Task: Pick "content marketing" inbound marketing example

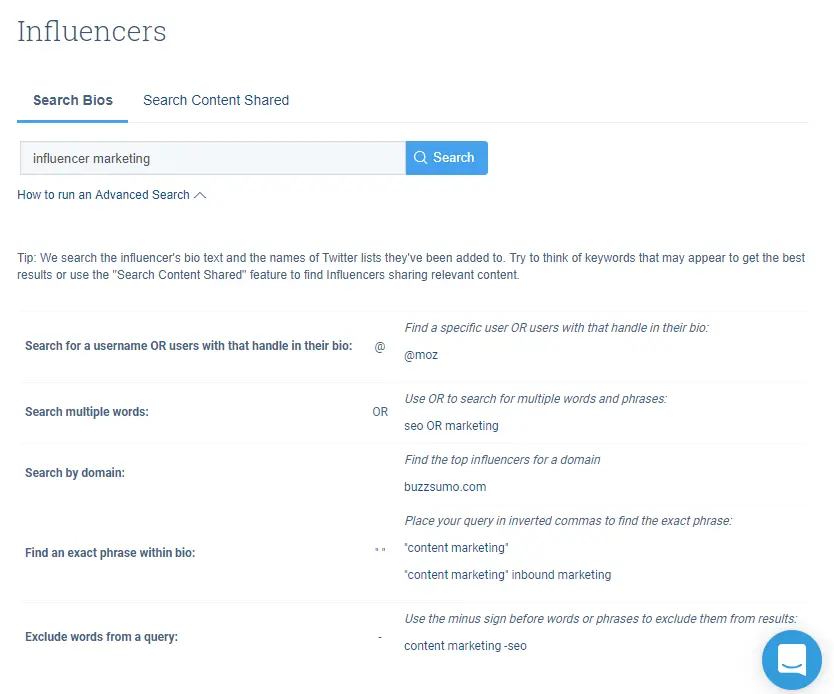Action: click(507, 575)
